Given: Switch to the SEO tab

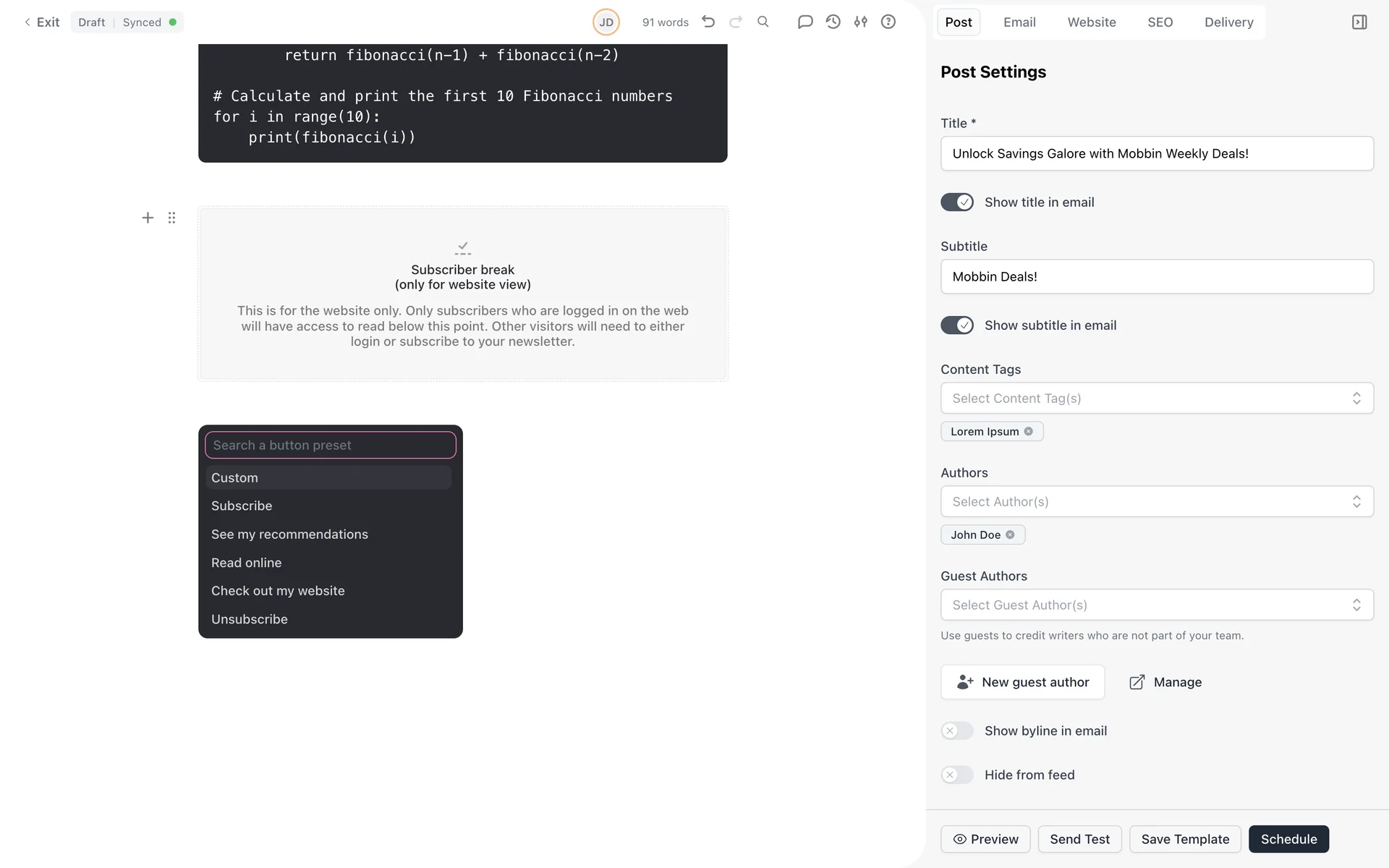Looking at the screenshot, I should [1160, 22].
